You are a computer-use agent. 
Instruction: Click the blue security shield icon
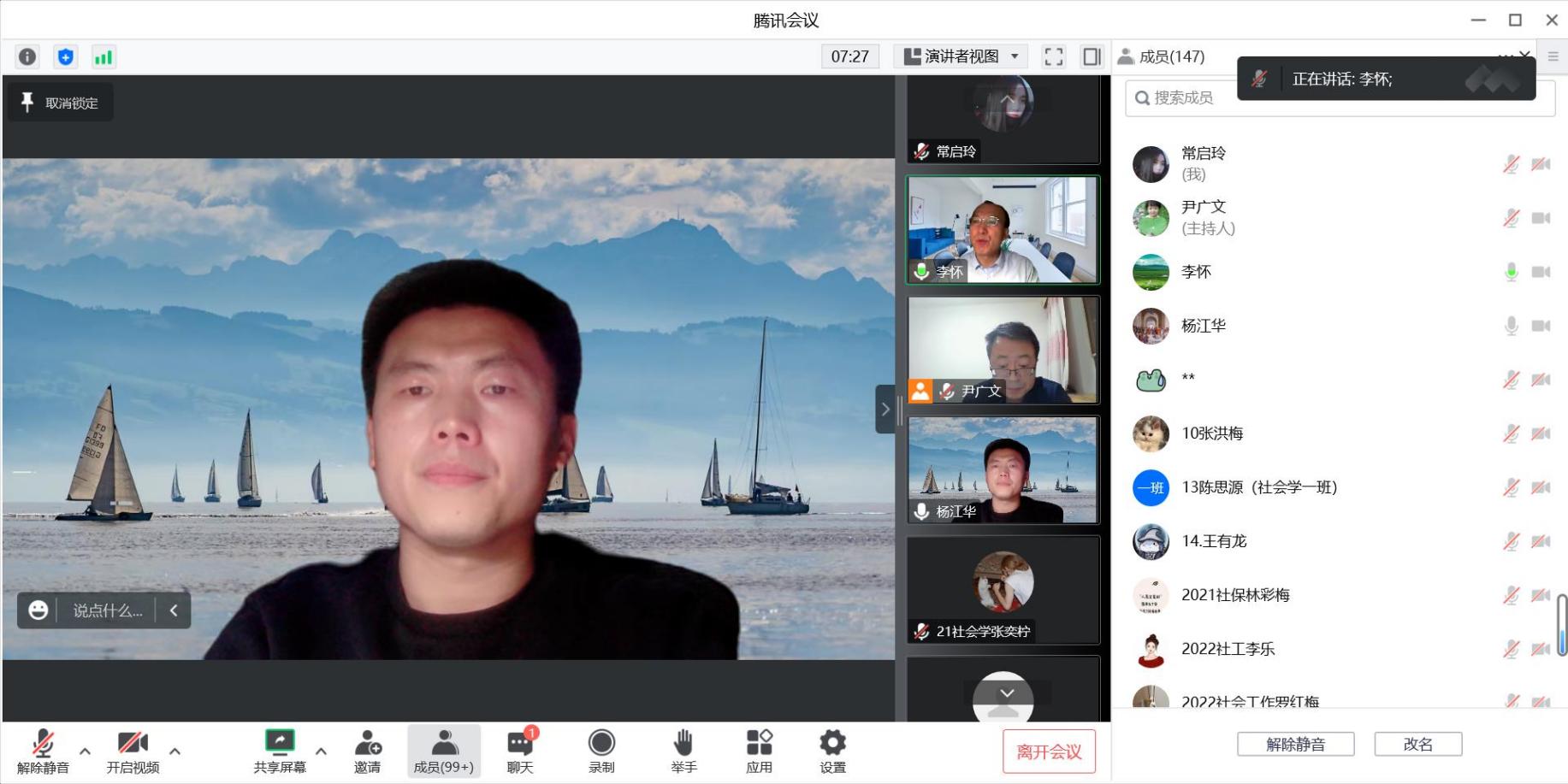click(65, 57)
